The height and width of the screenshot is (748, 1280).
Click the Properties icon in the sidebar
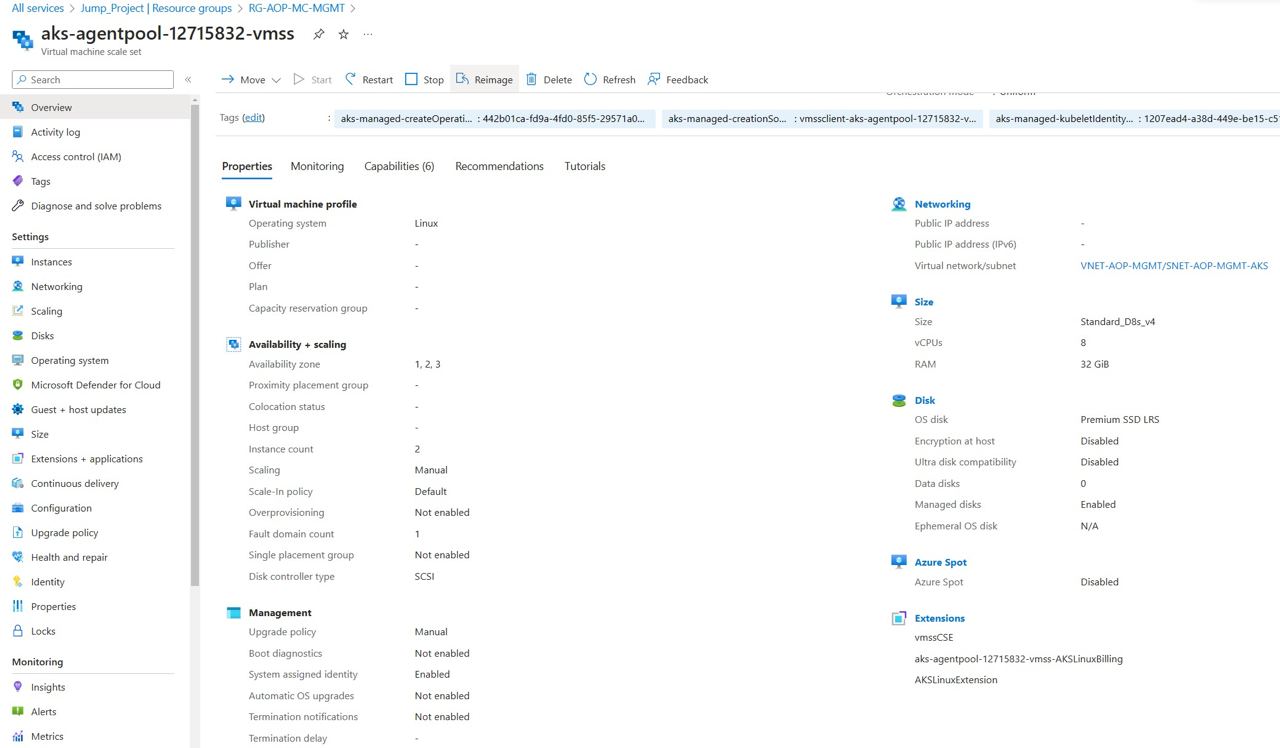click(18, 606)
